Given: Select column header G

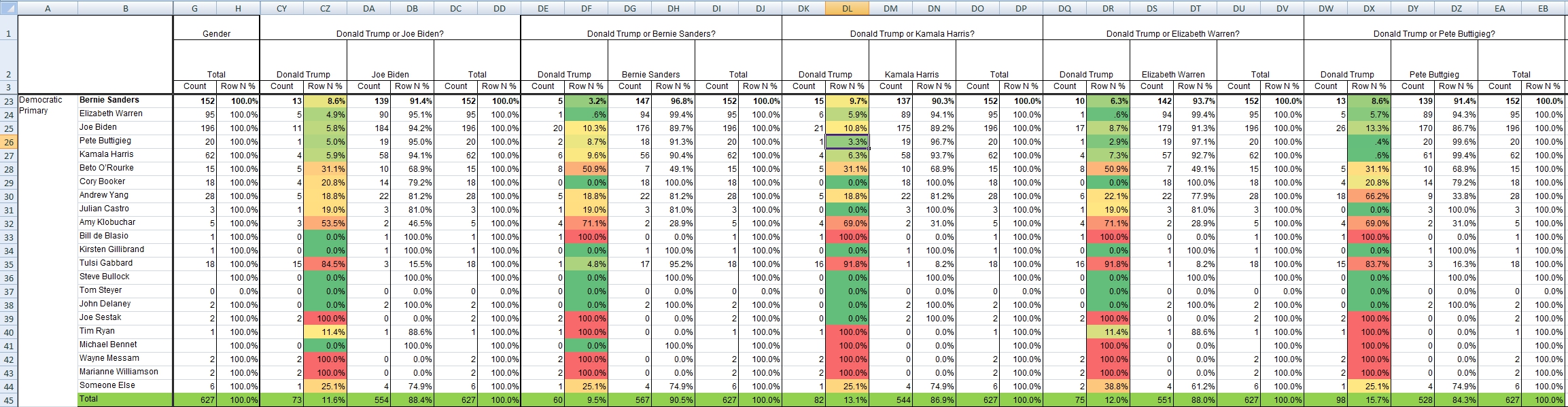Looking at the screenshot, I should (x=194, y=8).
